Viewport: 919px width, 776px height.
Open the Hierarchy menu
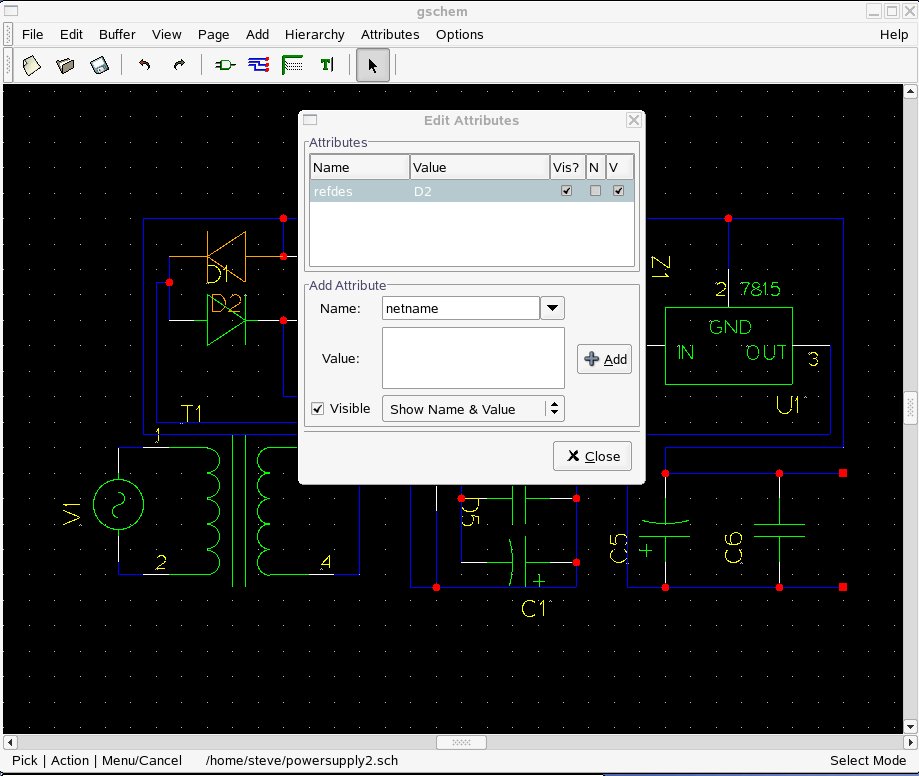[314, 34]
